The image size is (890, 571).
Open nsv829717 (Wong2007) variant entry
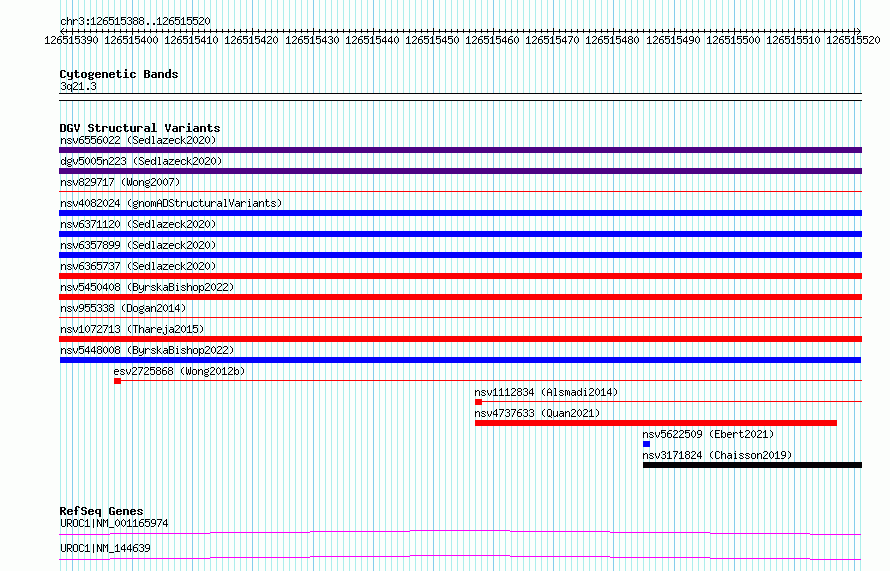[120, 182]
